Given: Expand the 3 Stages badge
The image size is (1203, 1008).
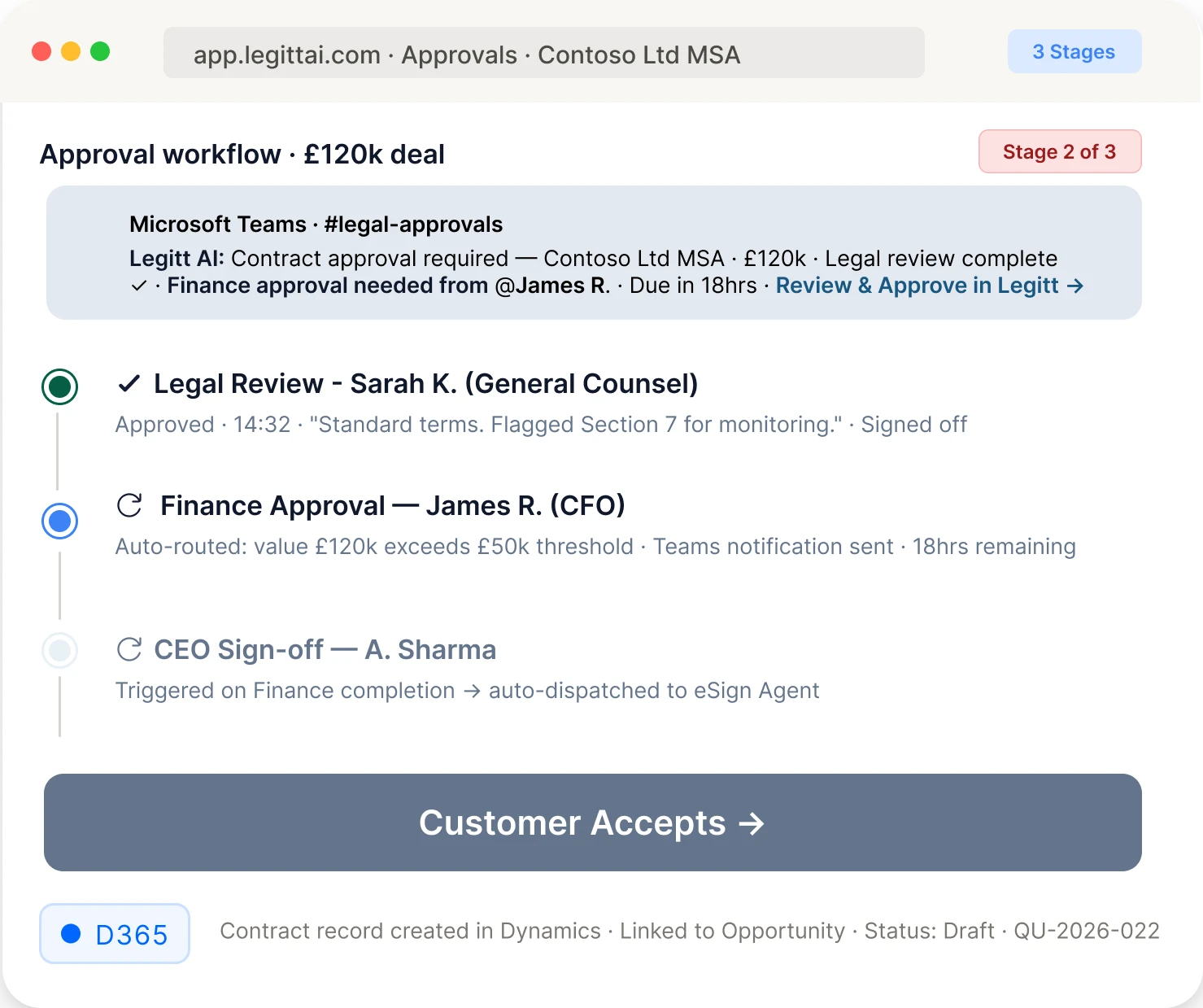Looking at the screenshot, I should [x=1074, y=51].
